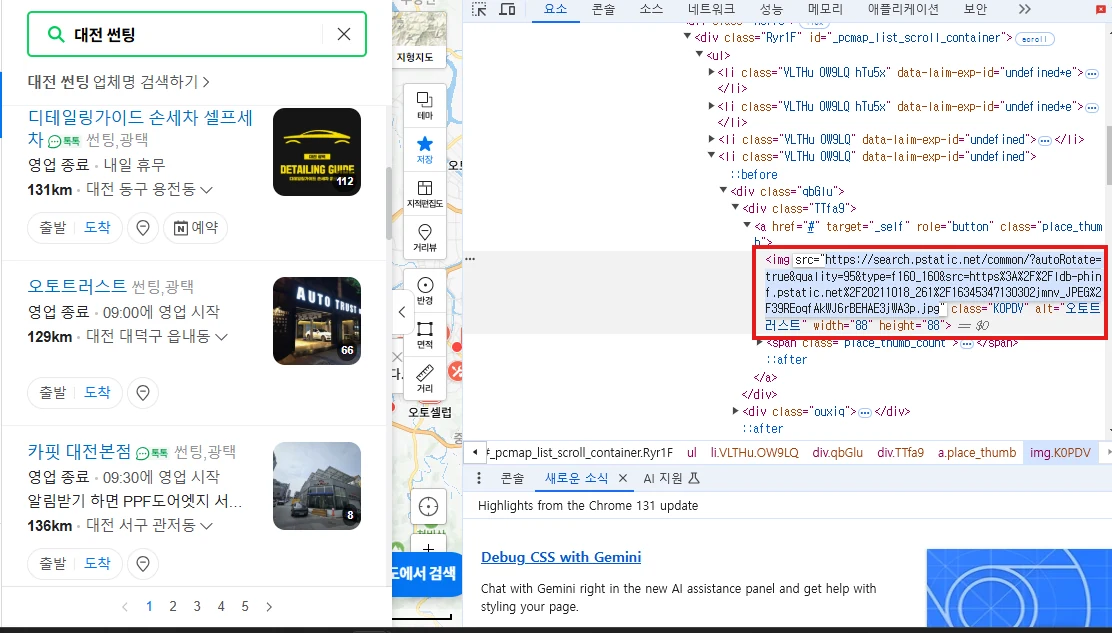The width and height of the screenshot is (1112, 633).
Task: Click the location pin icon for 카핏 대전본점
Action: pyautogui.click(x=143, y=564)
